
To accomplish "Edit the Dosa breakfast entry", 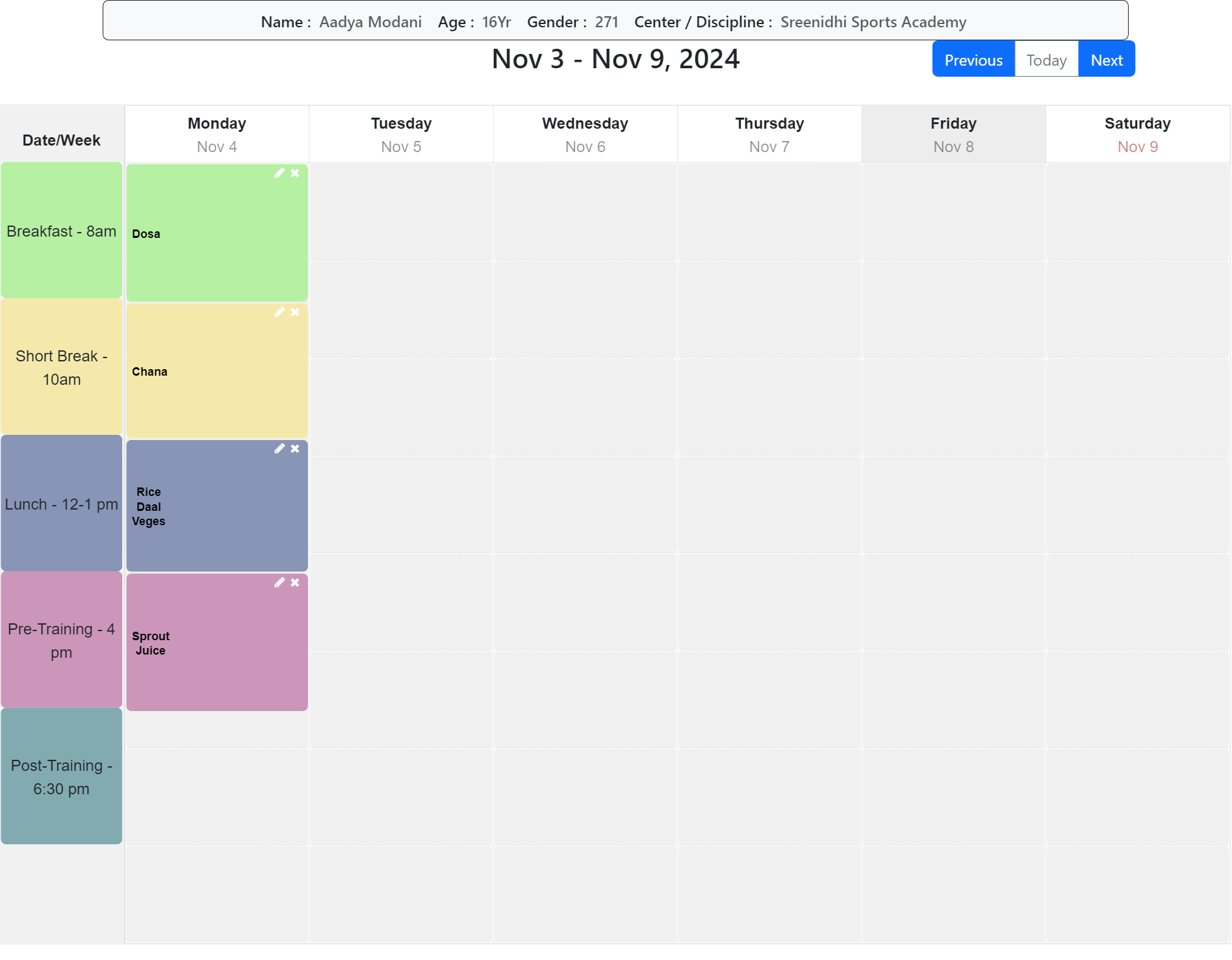I will point(279,173).
